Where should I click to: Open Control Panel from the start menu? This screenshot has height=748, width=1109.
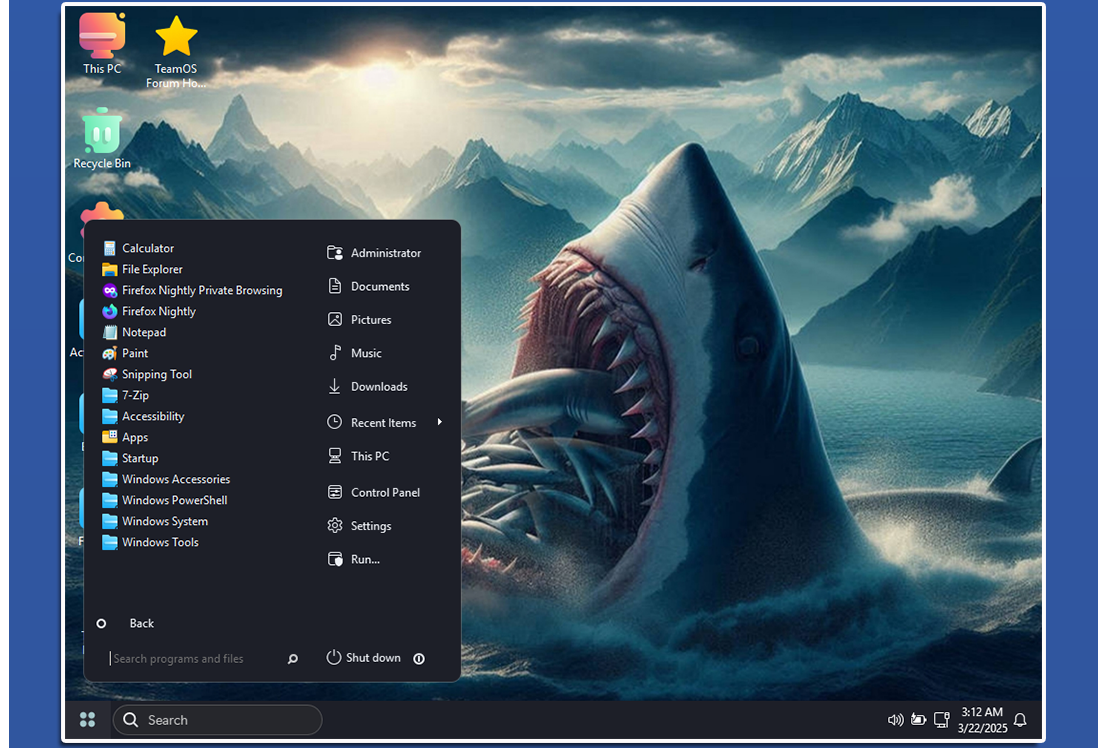pos(374,492)
